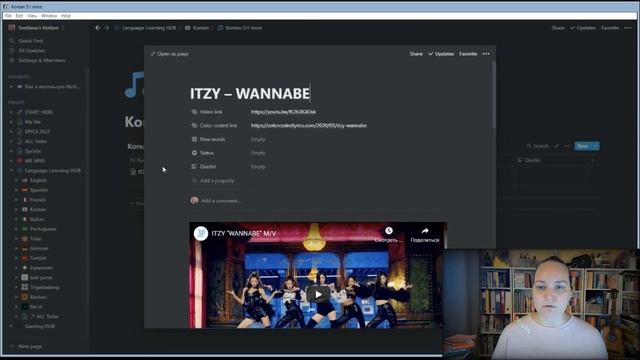Click Share in the page popup

[x=416, y=54]
